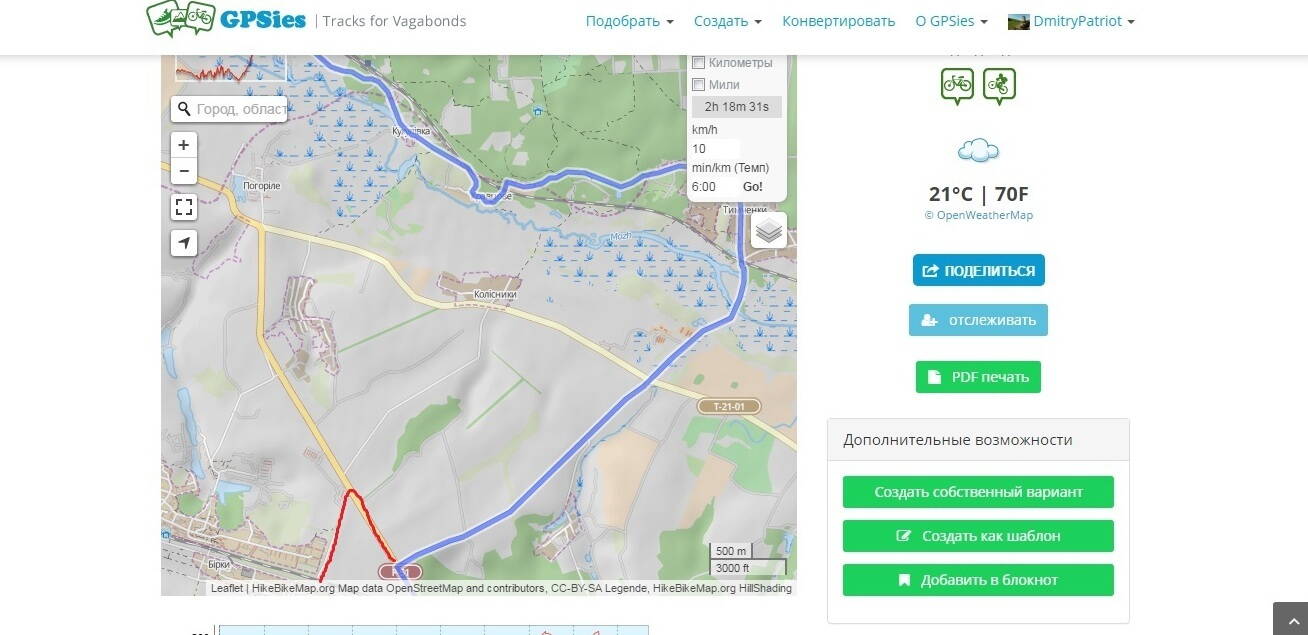This screenshot has height=635, width=1308.
Task: Enable the Километры checkbox
Action: click(699, 63)
